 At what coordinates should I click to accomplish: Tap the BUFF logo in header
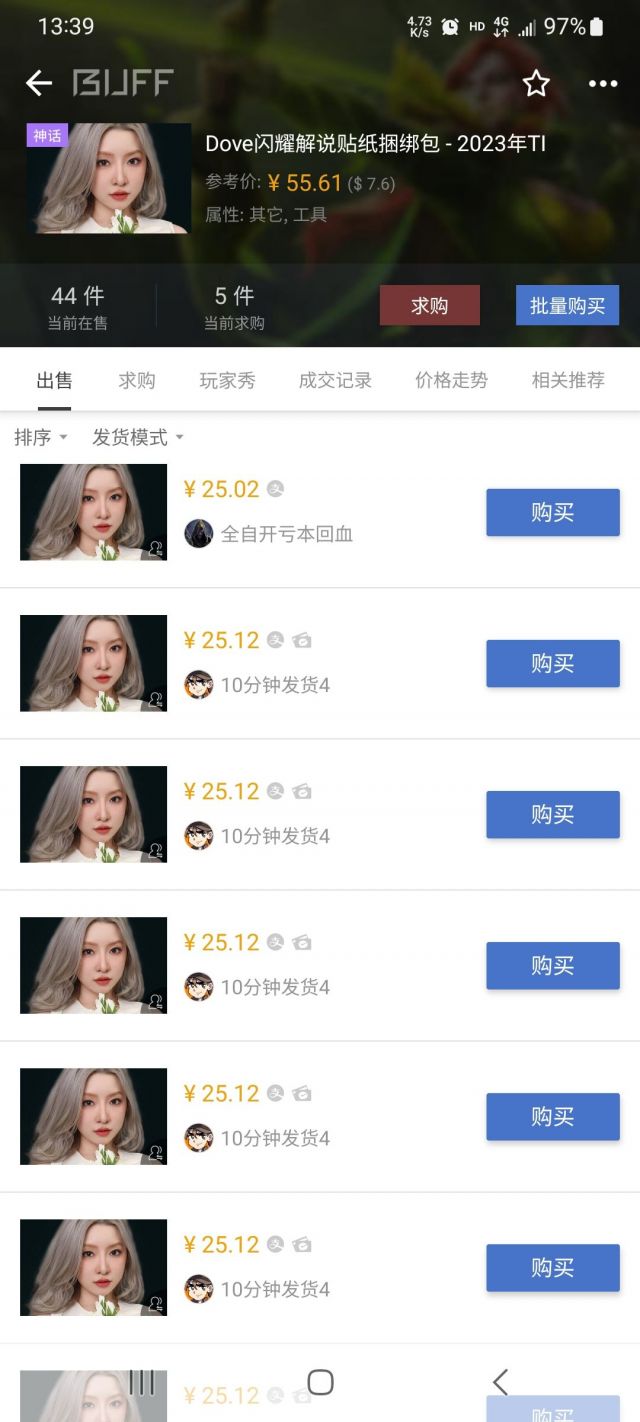(123, 83)
